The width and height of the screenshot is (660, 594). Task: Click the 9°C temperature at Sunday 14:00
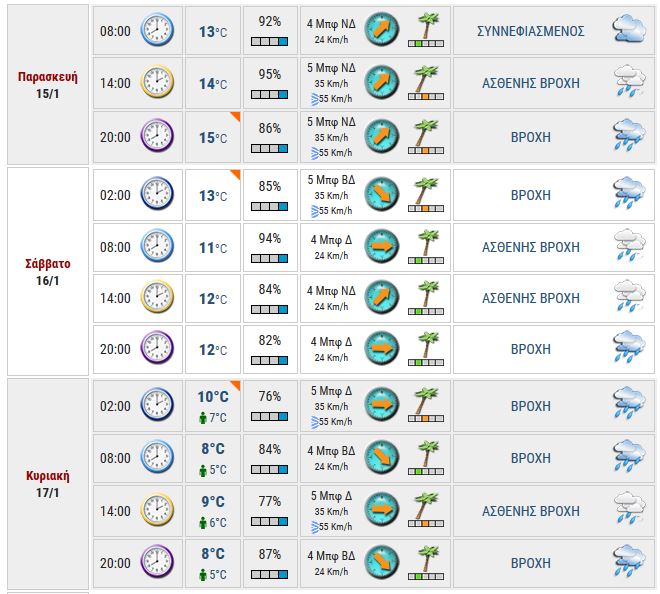click(213, 502)
